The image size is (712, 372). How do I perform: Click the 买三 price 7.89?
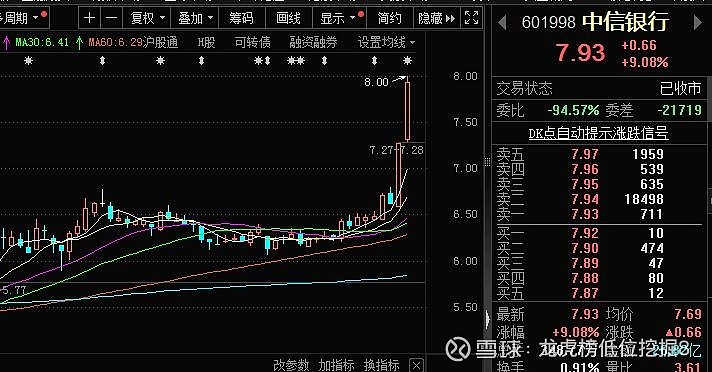click(x=585, y=263)
